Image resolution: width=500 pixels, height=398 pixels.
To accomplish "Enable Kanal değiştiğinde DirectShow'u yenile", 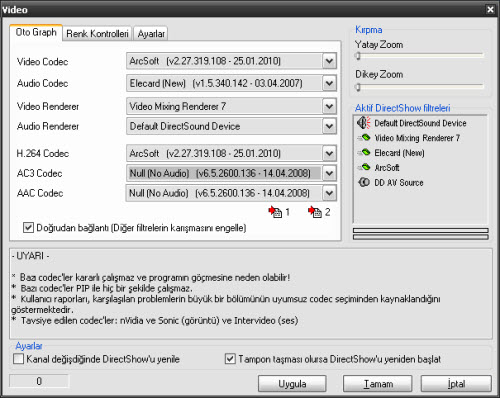I will pyautogui.click(x=18, y=359).
